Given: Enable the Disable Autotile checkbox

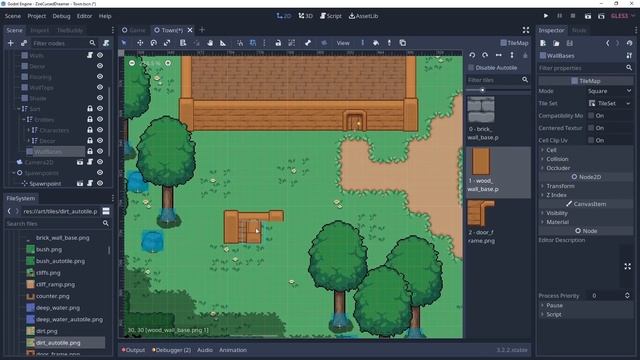Looking at the screenshot, I should [471, 68].
